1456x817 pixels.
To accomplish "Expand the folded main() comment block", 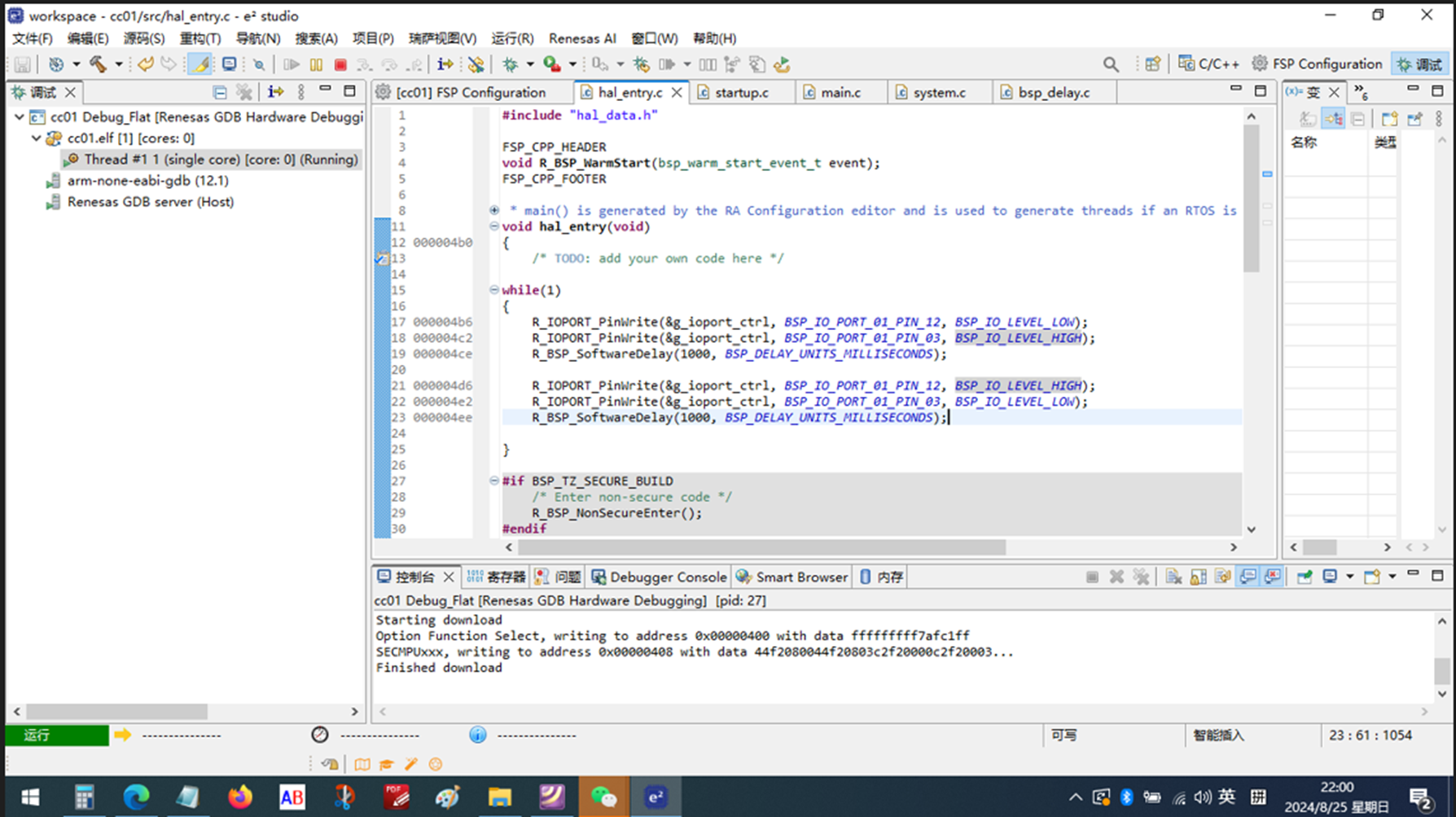I will (x=494, y=210).
